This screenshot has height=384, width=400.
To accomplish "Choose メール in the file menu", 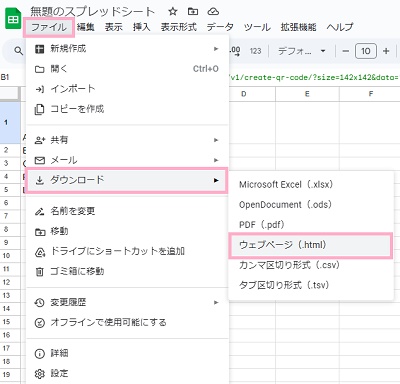I will tap(127, 160).
